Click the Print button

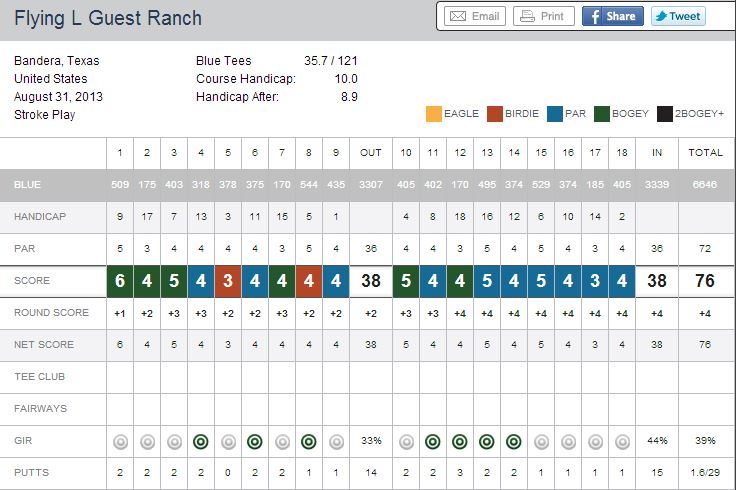click(x=544, y=16)
